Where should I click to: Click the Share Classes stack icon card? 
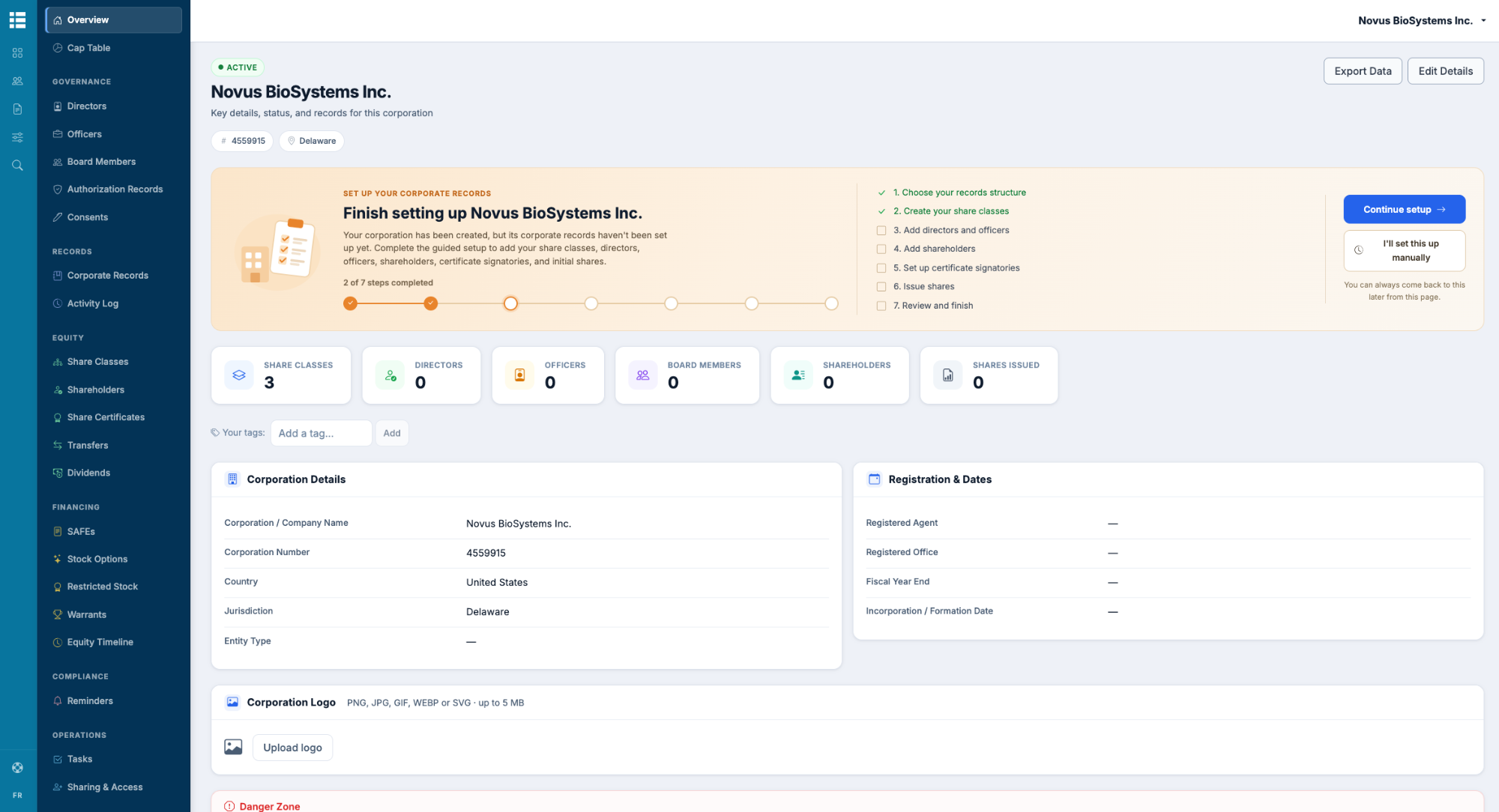coord(239,375)
